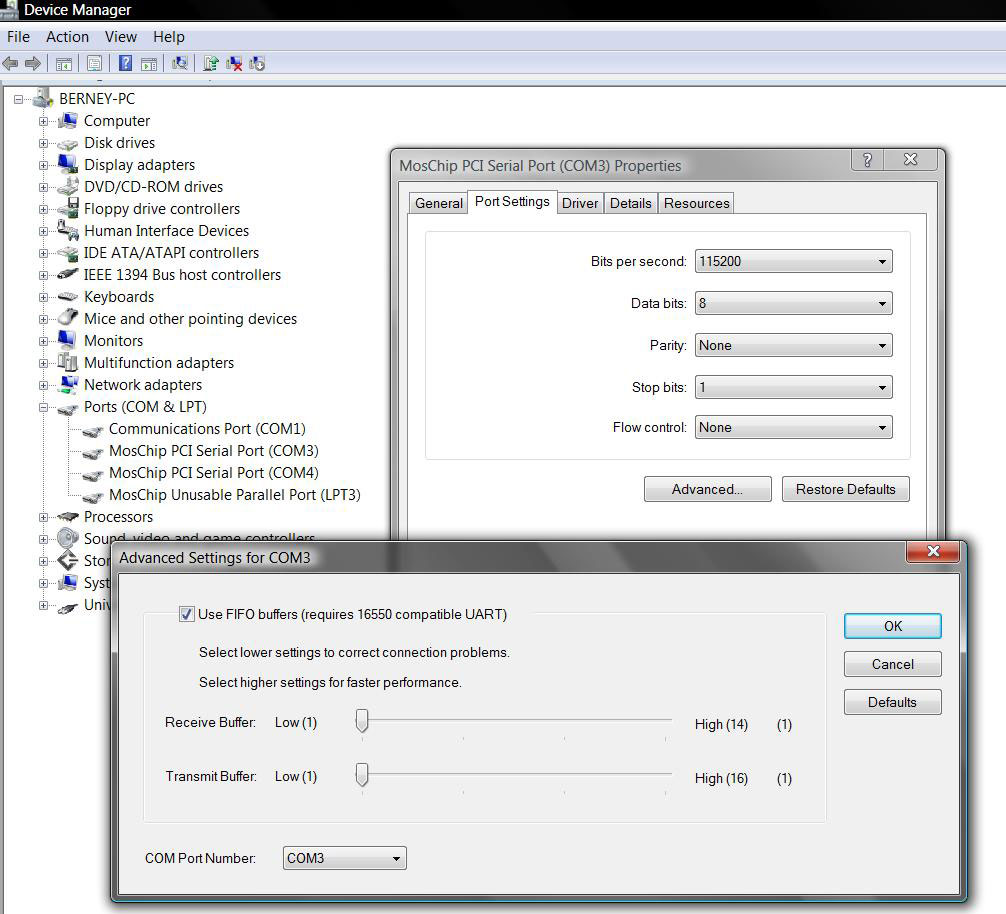Collapse the BERNEY-PC root node
The image size is (1006, 914).
click(x=19, y=99)
